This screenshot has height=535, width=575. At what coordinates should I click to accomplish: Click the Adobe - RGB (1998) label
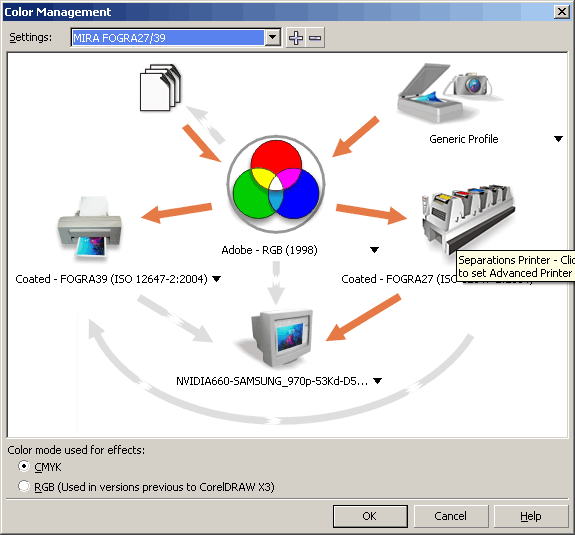coord(270,250)
